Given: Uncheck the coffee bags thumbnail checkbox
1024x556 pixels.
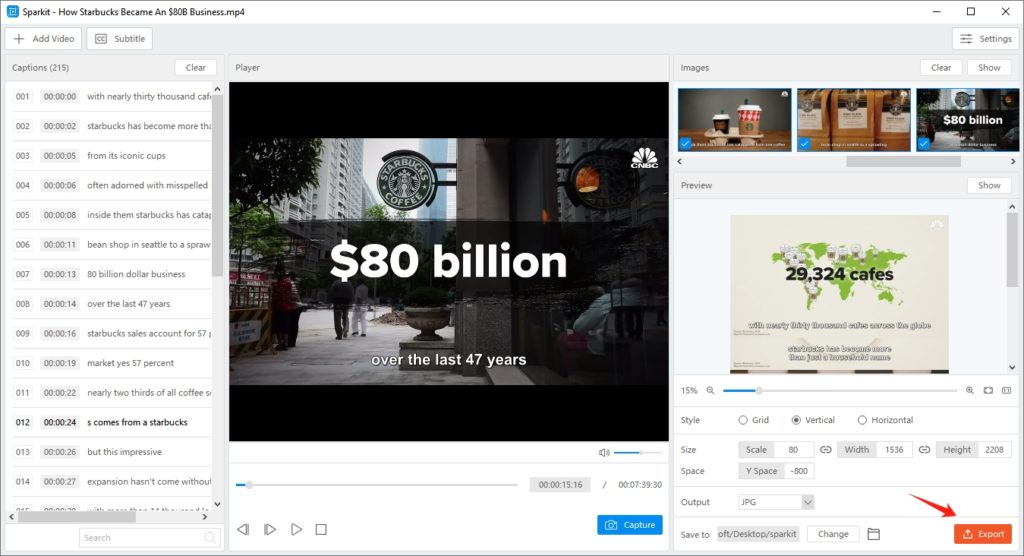Looking at the screenshot, I should click(x=805, y=143).
